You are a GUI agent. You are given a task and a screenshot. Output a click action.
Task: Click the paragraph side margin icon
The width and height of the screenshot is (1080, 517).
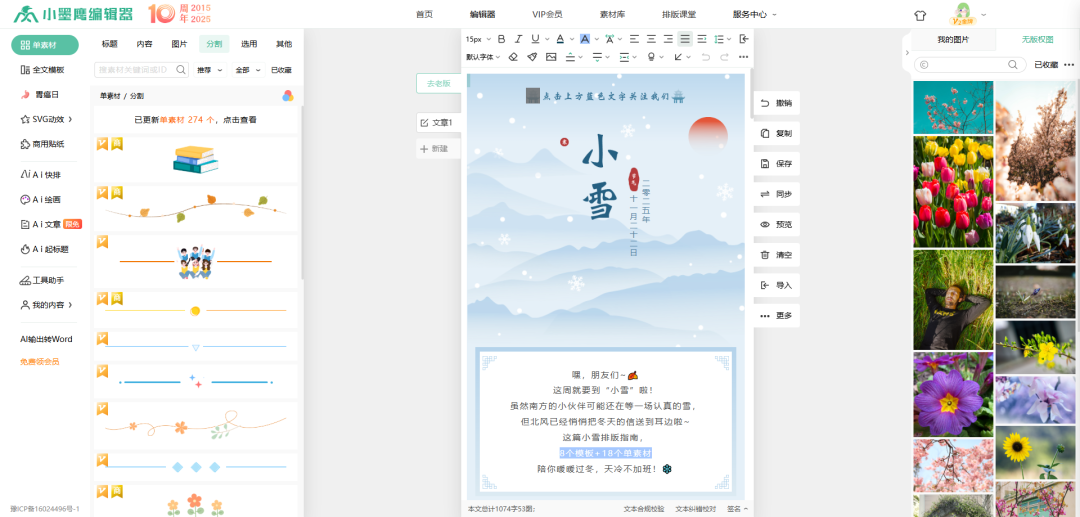click(x=624, y=57)
